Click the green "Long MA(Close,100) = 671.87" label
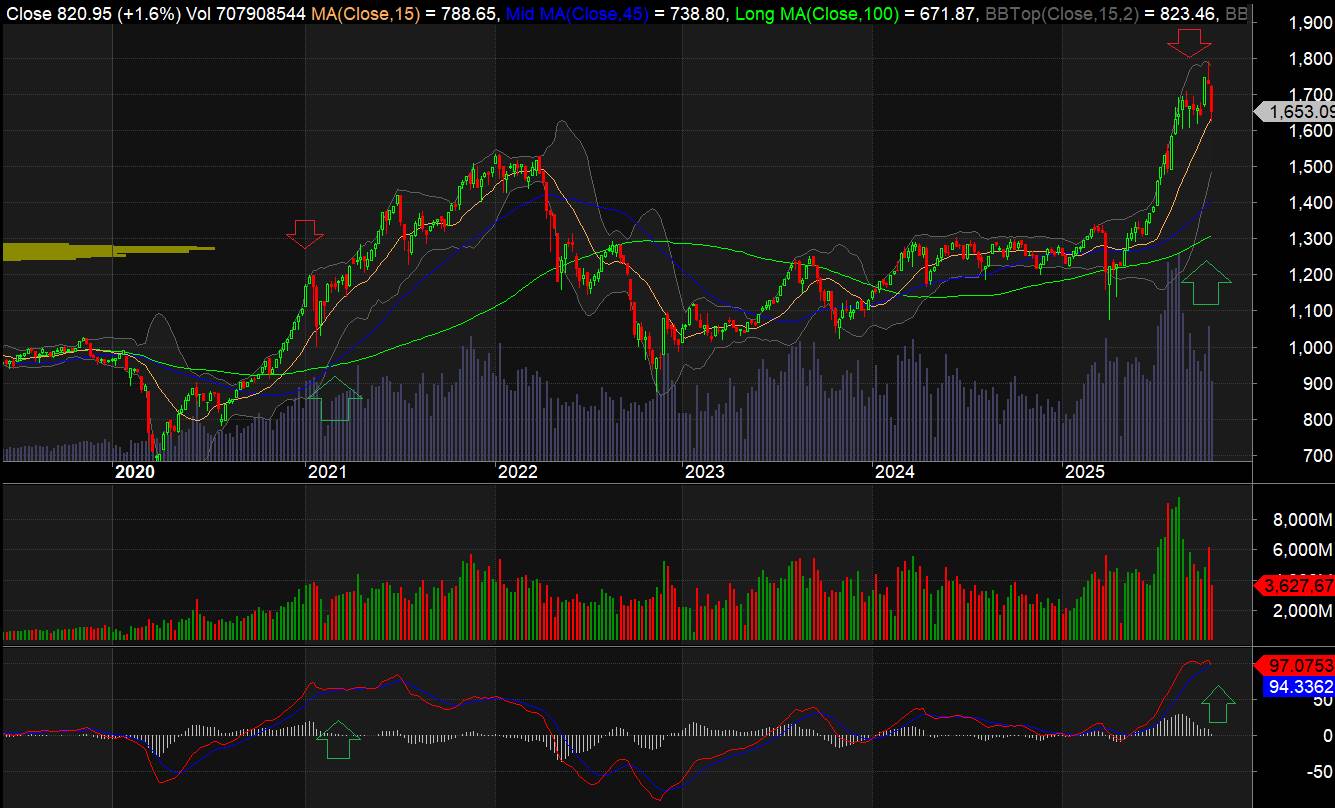 [x=856, y=14]
